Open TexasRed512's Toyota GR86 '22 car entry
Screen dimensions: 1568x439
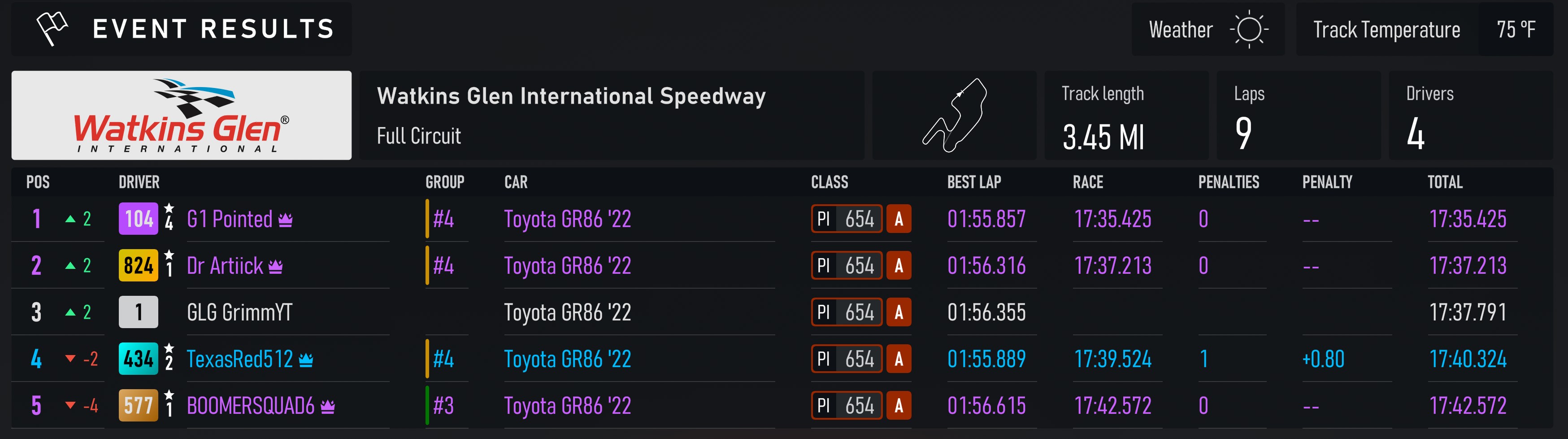click(x=567, y=359)
